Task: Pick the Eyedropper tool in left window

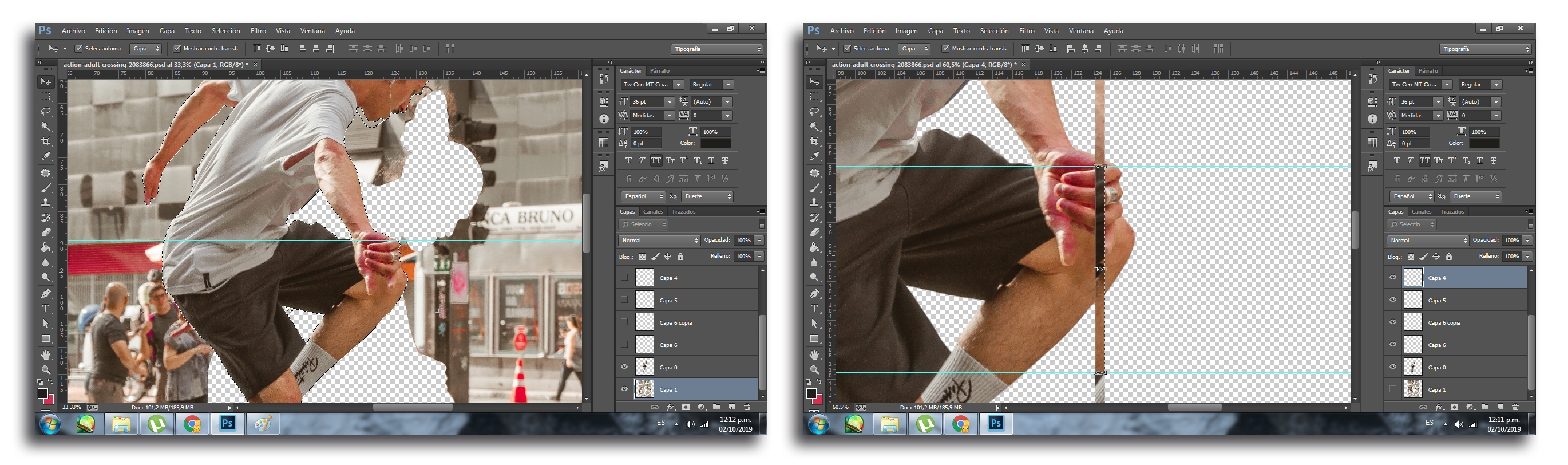Action: click(x=46, y=157)
